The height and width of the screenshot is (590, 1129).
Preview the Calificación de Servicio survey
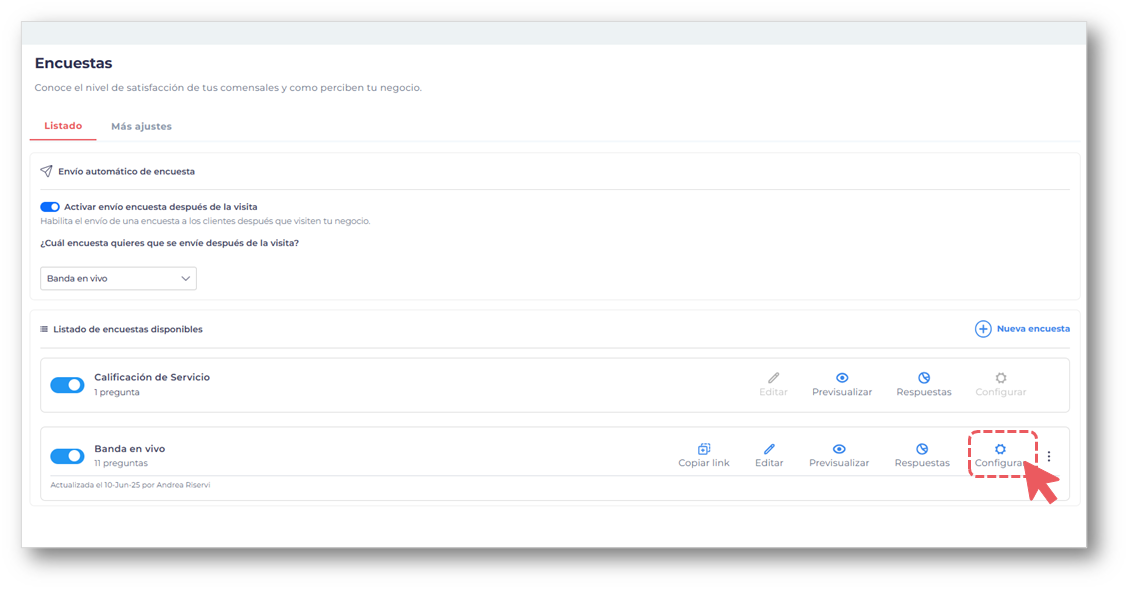[x=842, y=378]
